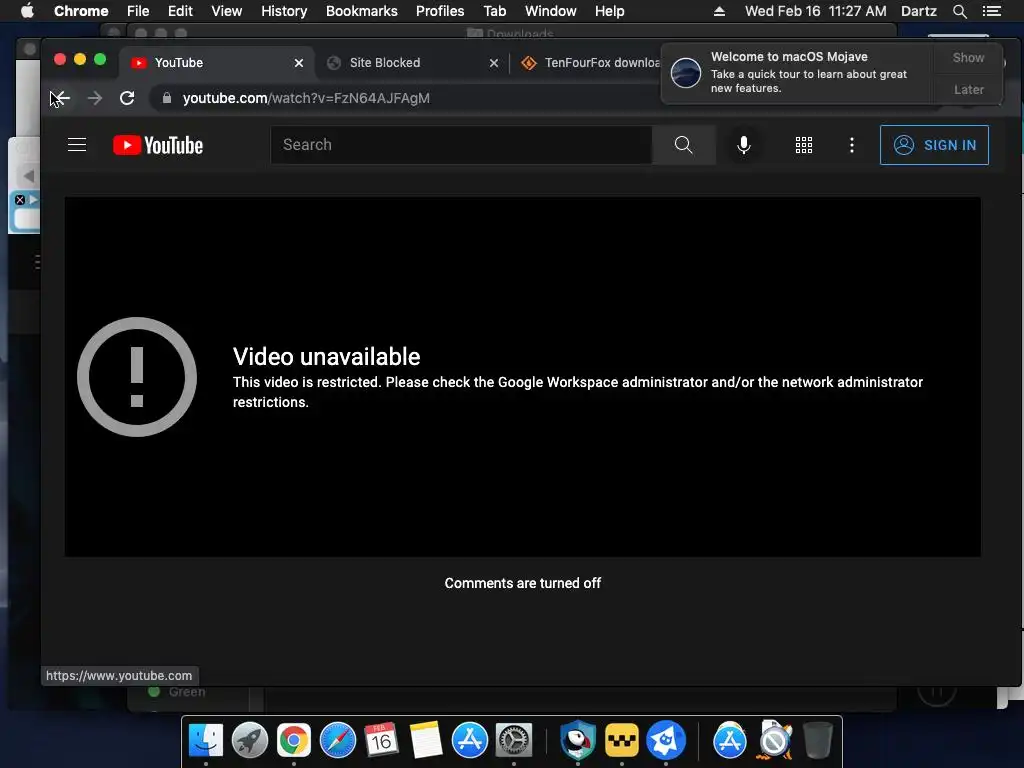This screenshot has height=768, width=1024.
Task: Click the YouTube logo
Action: coord(158,145)
